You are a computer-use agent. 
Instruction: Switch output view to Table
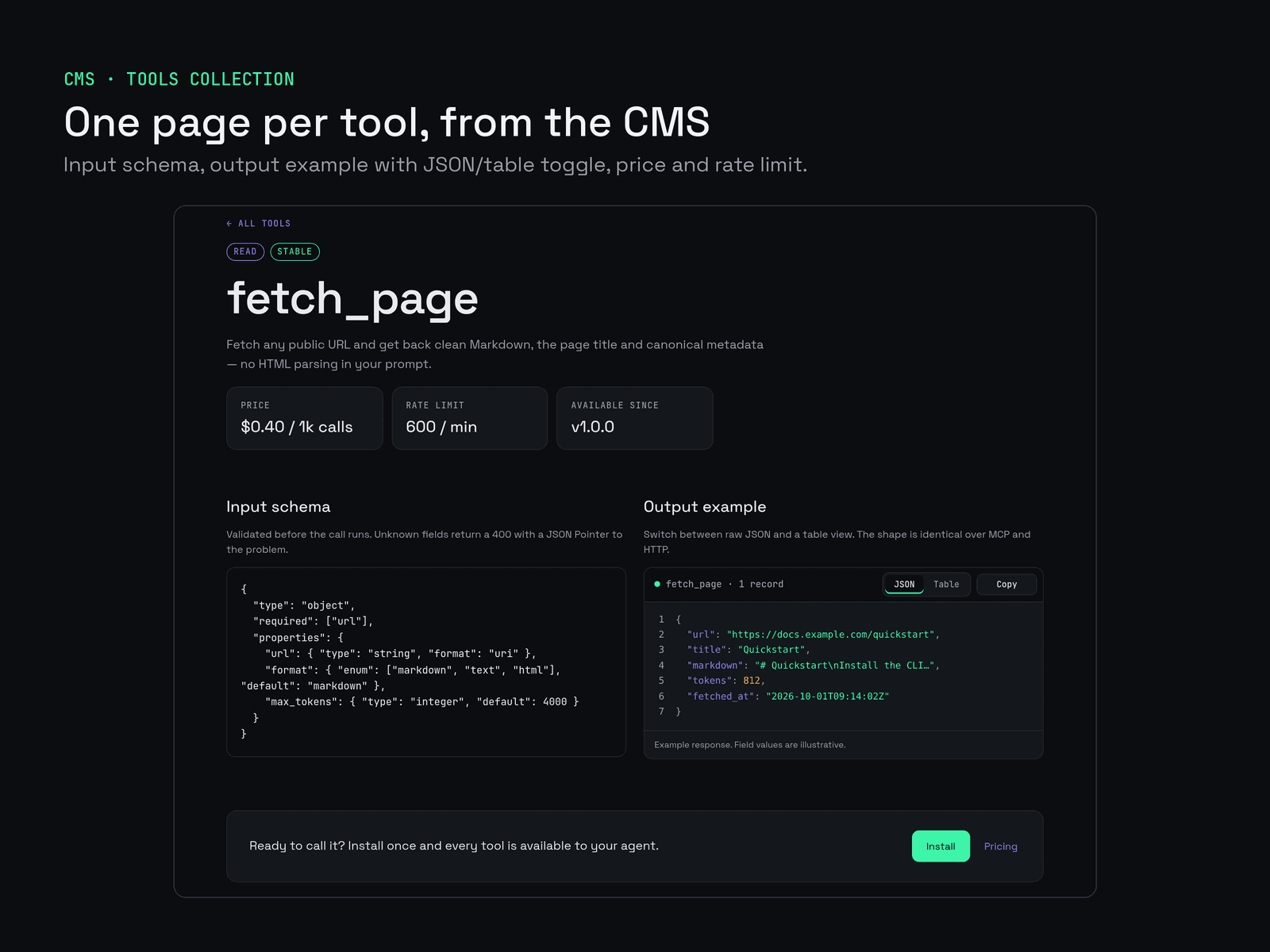[x=946, y=584]
